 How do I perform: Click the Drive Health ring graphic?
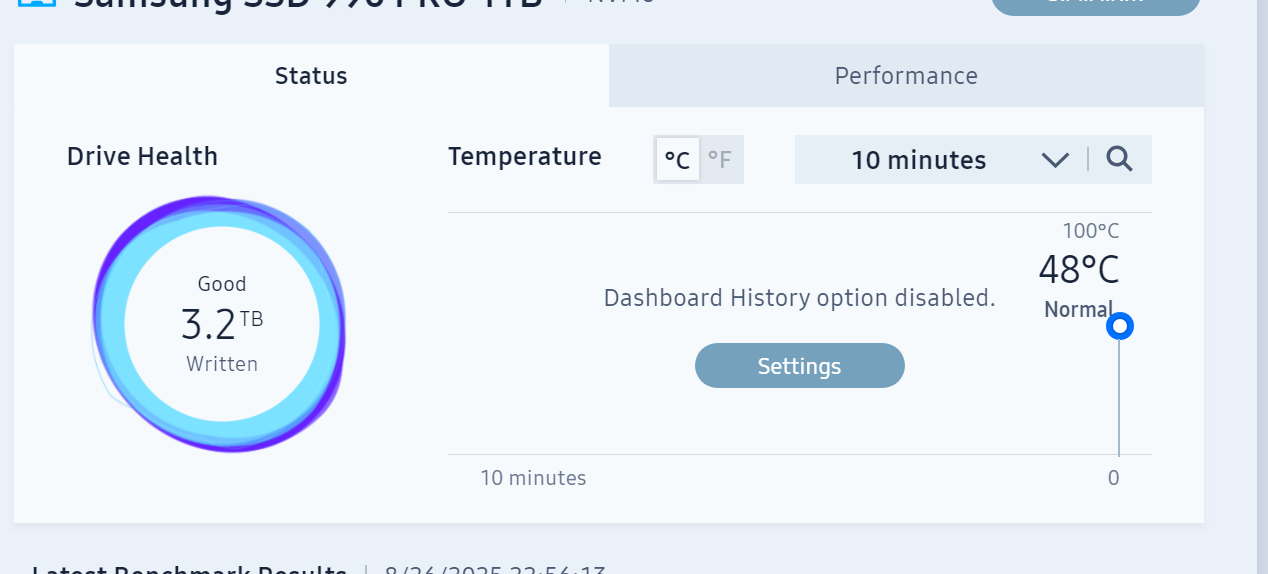pos(219,324)
